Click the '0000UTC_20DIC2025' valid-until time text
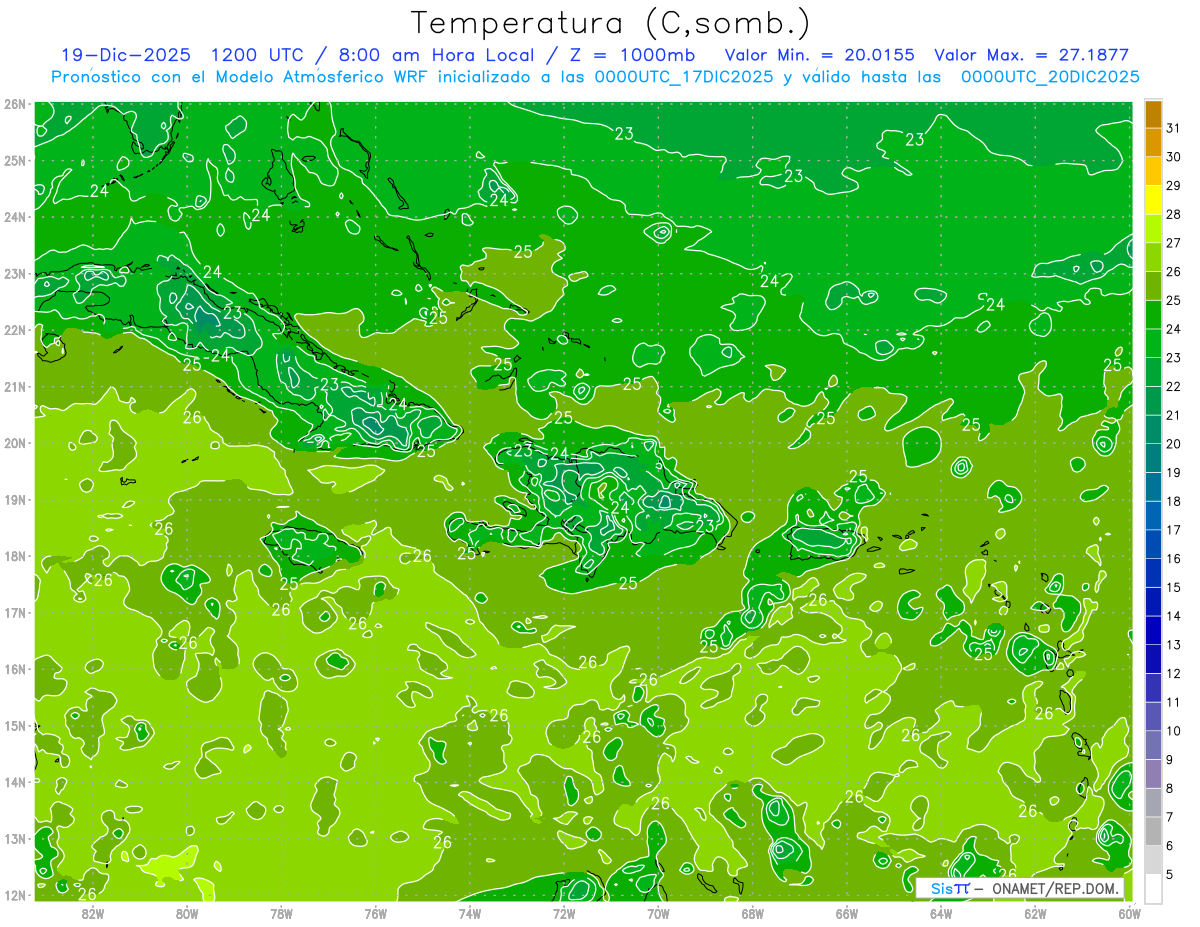Screen dimensions: 1200x927 [x=1050, y=76]
